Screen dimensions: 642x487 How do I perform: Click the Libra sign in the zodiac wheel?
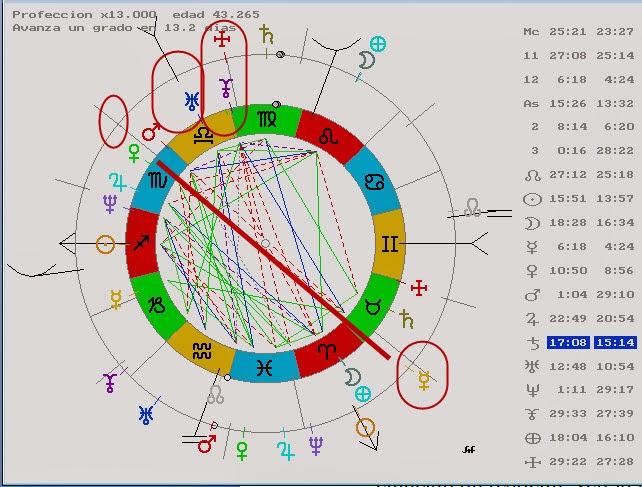pyautogui.click(x=204, y=134)
